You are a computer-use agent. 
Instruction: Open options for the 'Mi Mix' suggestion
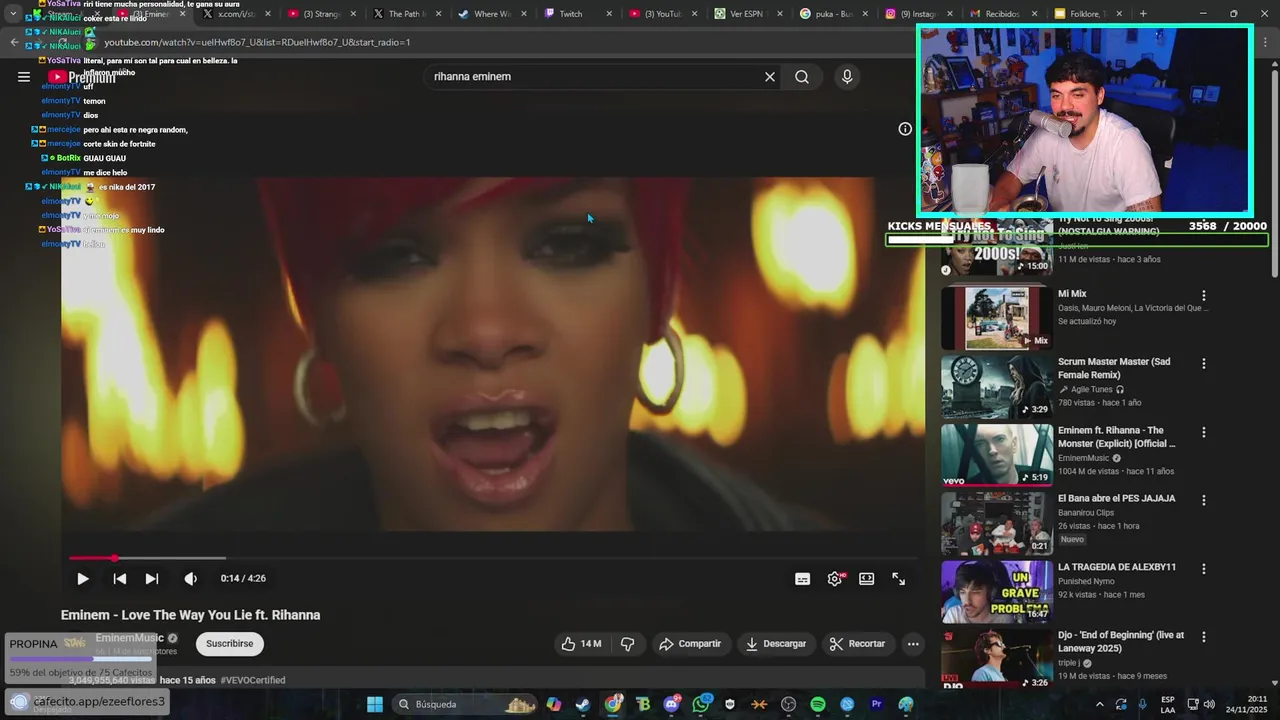(x=1204, y=296)
